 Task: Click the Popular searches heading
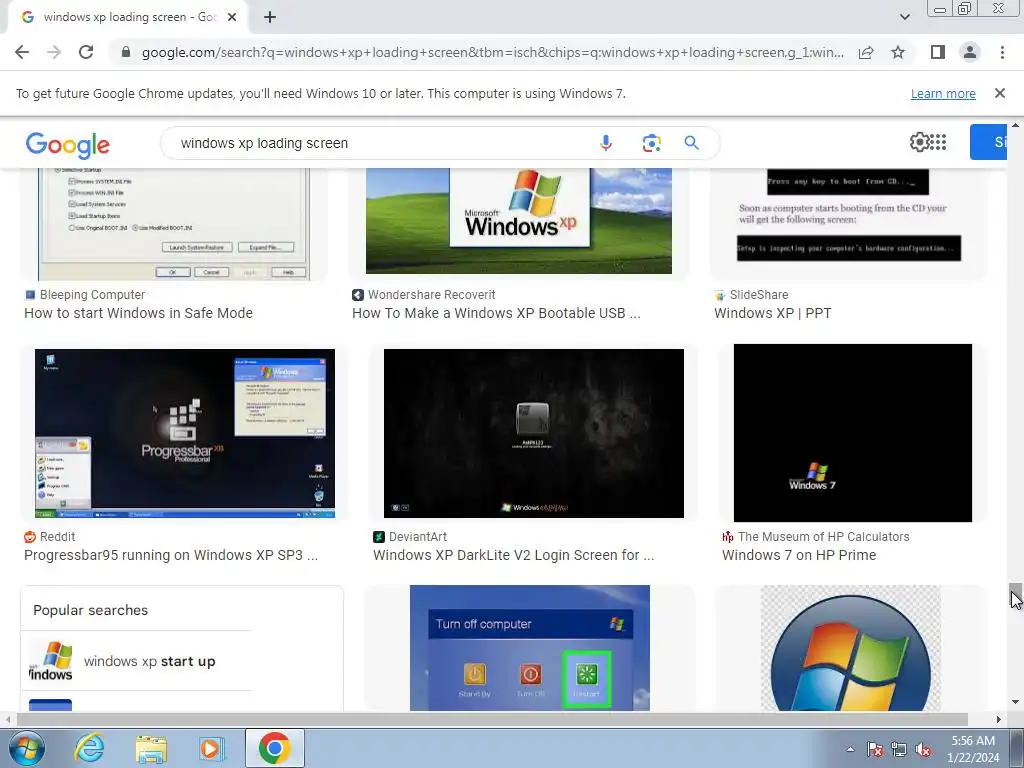[91, 610]
